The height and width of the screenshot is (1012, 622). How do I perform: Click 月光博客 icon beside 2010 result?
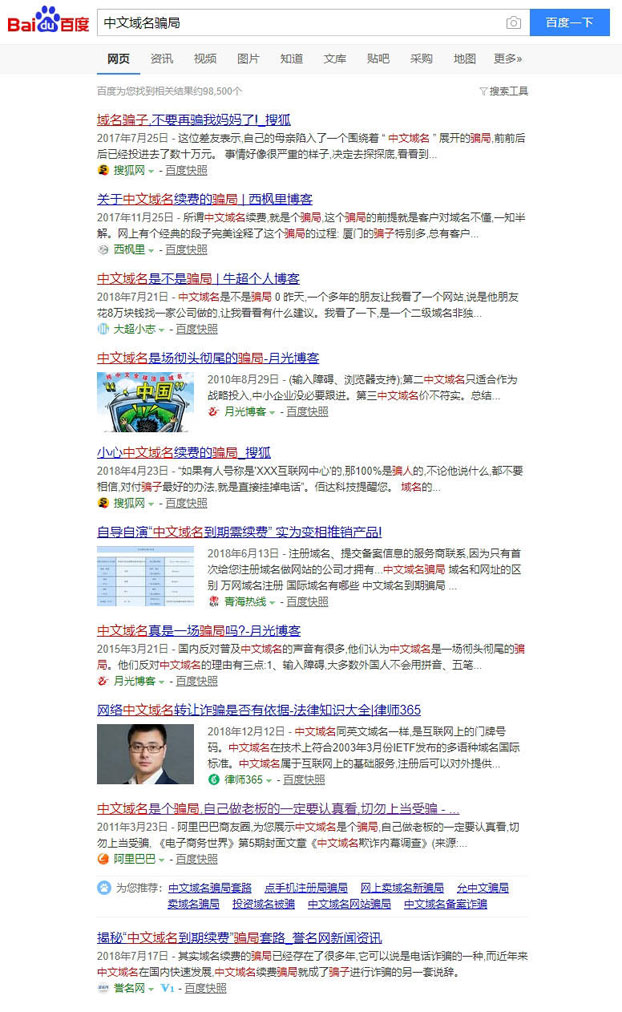(214, 411)
